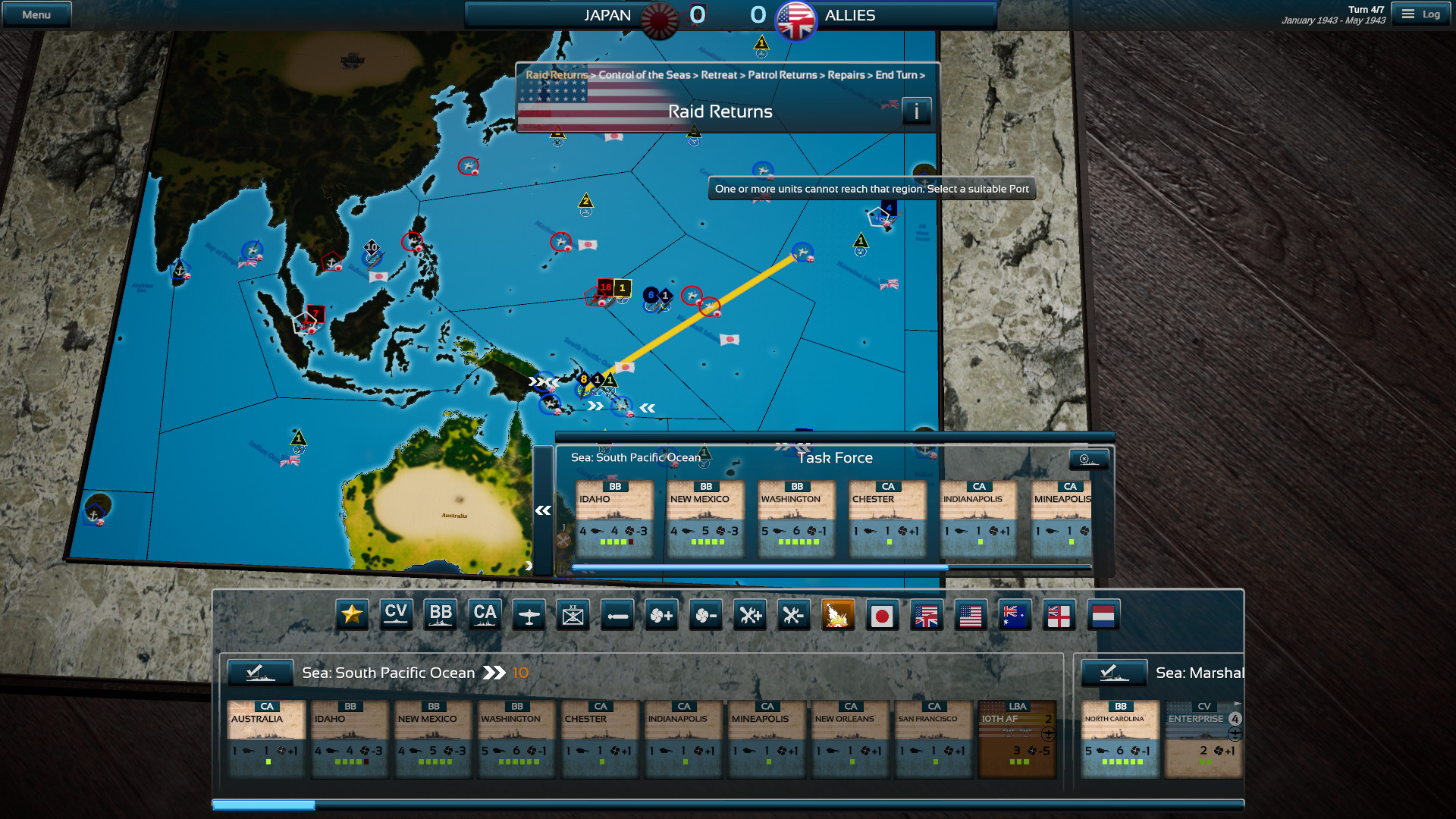
Task: Click the burning ship damage filter icon
Action: point(838,615)
